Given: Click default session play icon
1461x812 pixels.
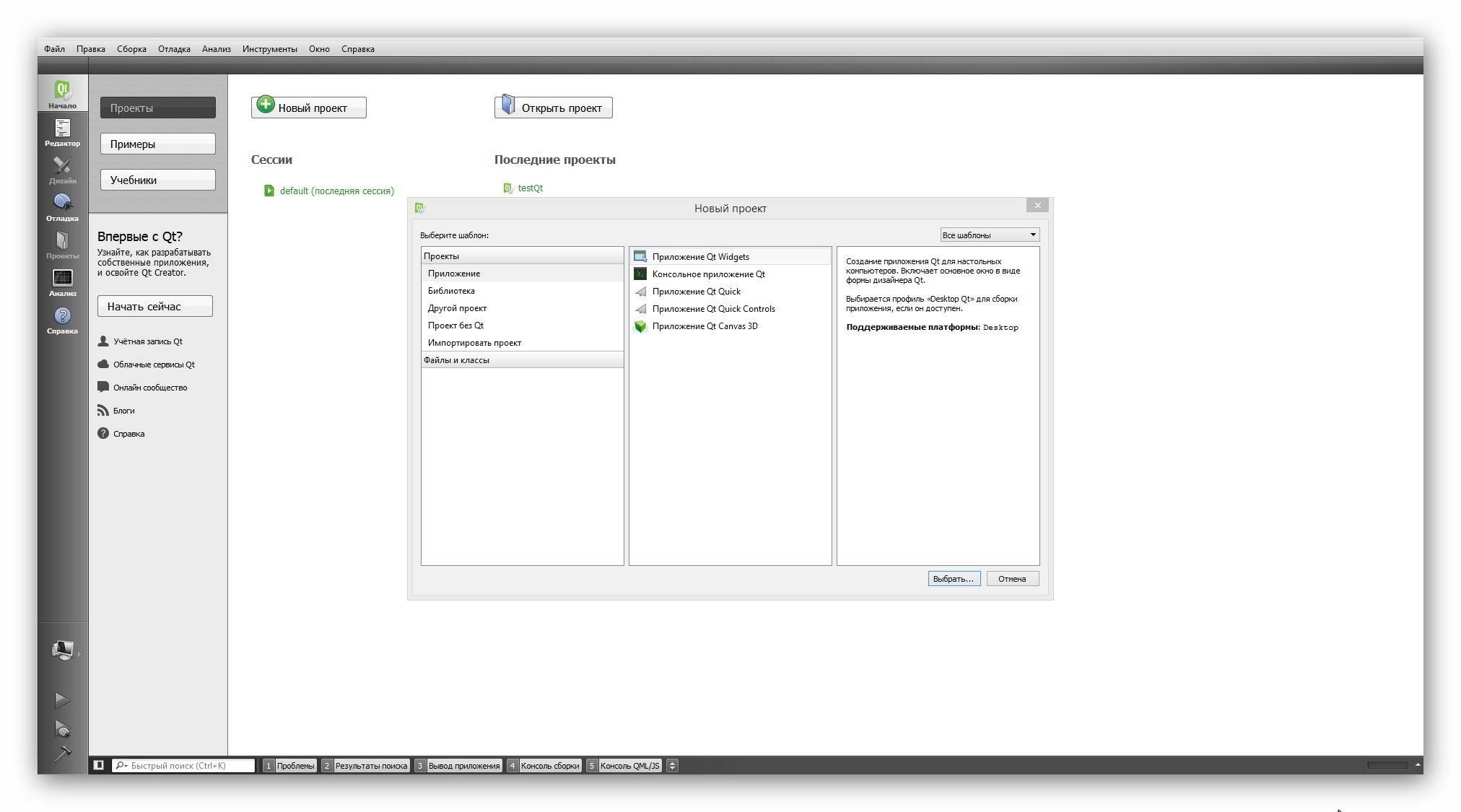Looking at the screenshot, I should click(269, 191).
